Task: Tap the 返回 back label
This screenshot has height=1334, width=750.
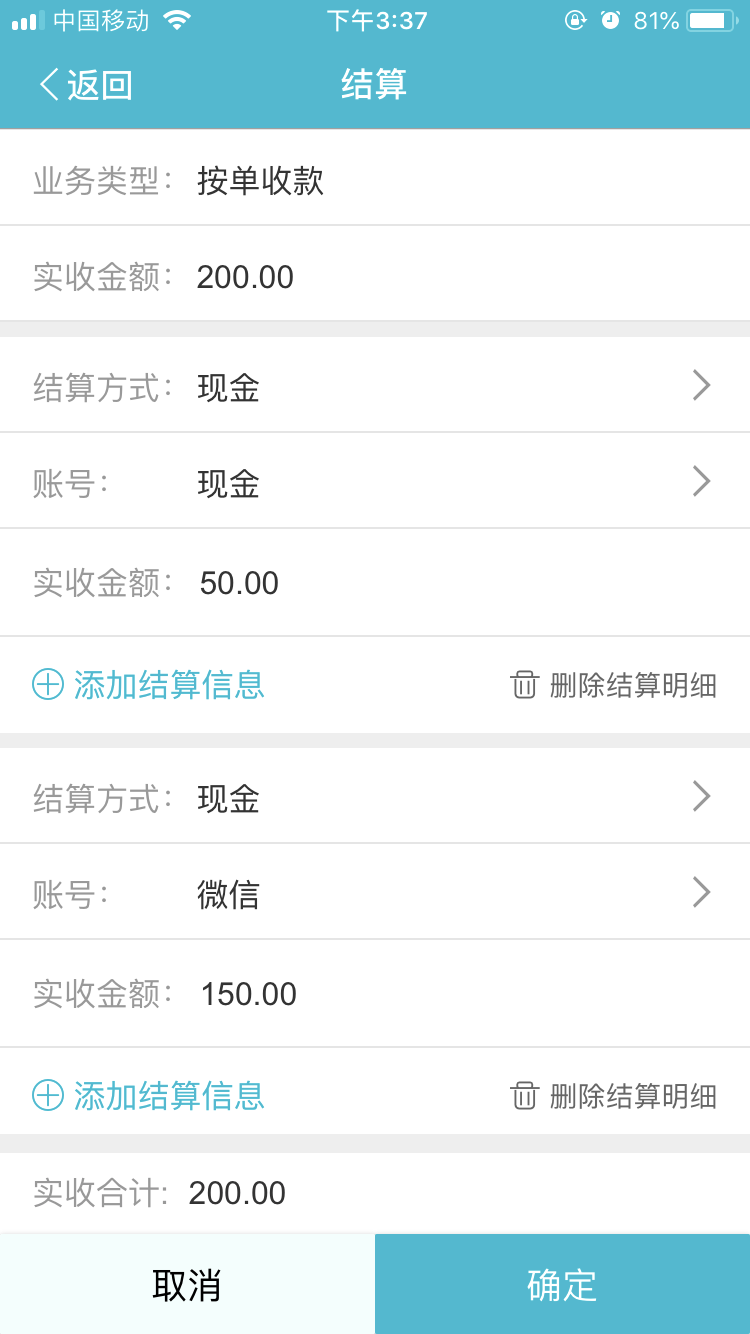Action: 100,85
